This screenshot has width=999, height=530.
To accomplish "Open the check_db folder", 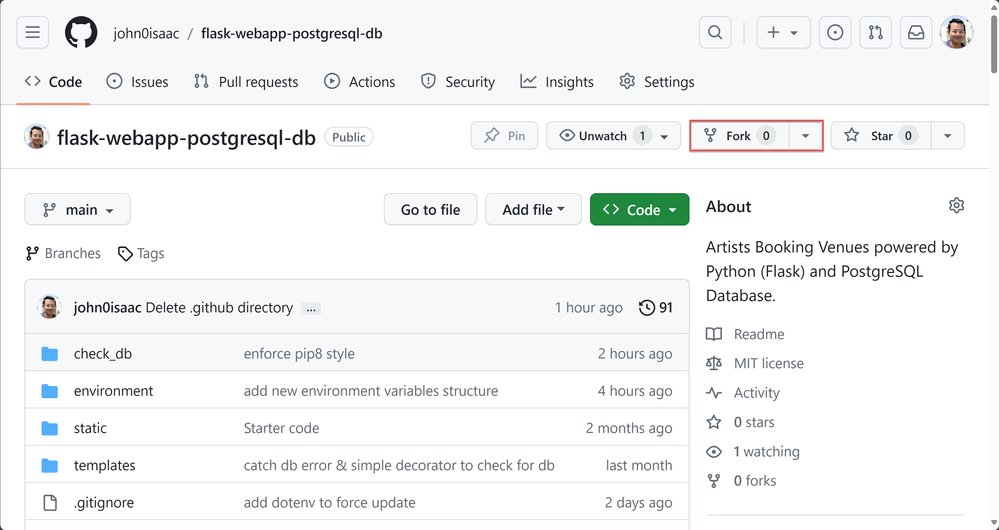I will click(x=103, y=354).
